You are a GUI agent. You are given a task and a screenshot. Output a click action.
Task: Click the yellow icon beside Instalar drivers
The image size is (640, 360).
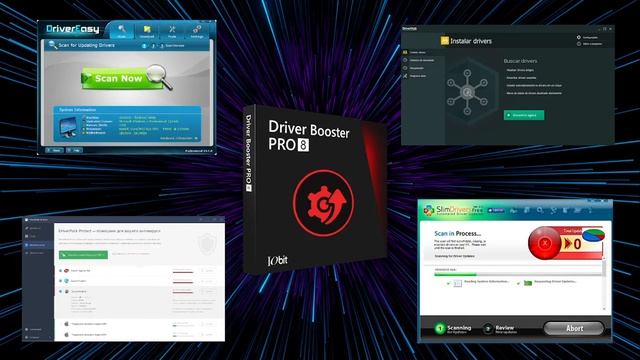pyautogui.click(x=444, y=40)
